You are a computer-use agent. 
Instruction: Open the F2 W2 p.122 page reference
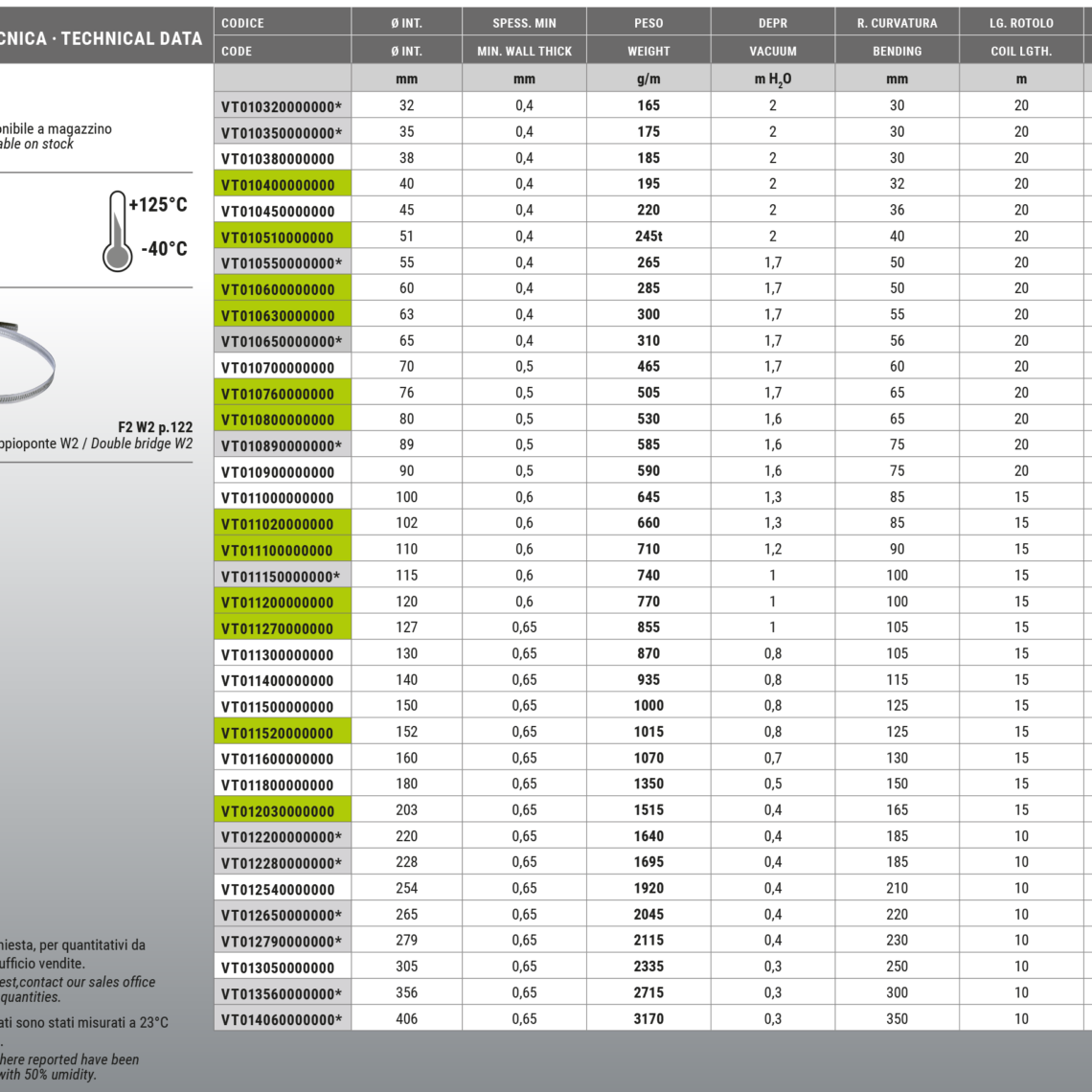[x=154, y=427]
